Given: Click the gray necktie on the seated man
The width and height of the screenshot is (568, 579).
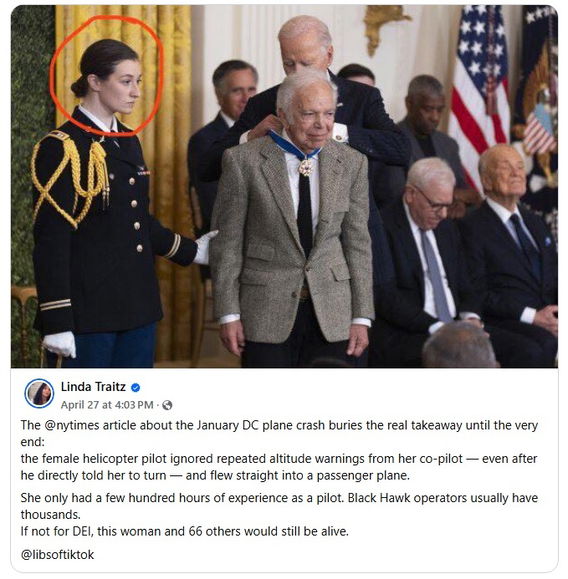Looking at the screenshot, I should coord(435,275).
